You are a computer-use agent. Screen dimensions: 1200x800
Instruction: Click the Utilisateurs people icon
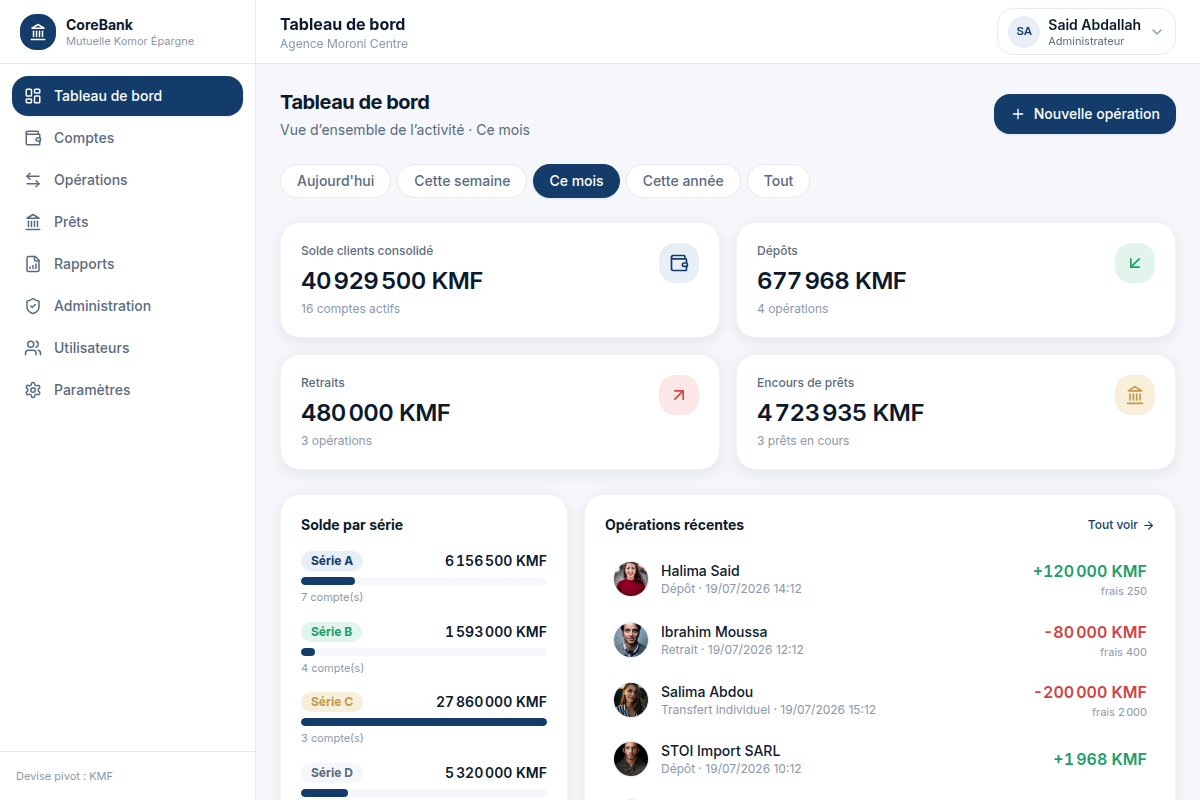[x=33, y=348]
